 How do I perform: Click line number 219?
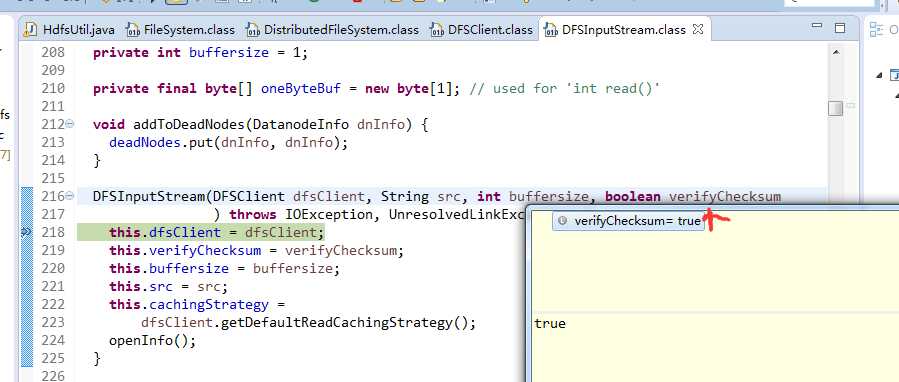(53, 251)
